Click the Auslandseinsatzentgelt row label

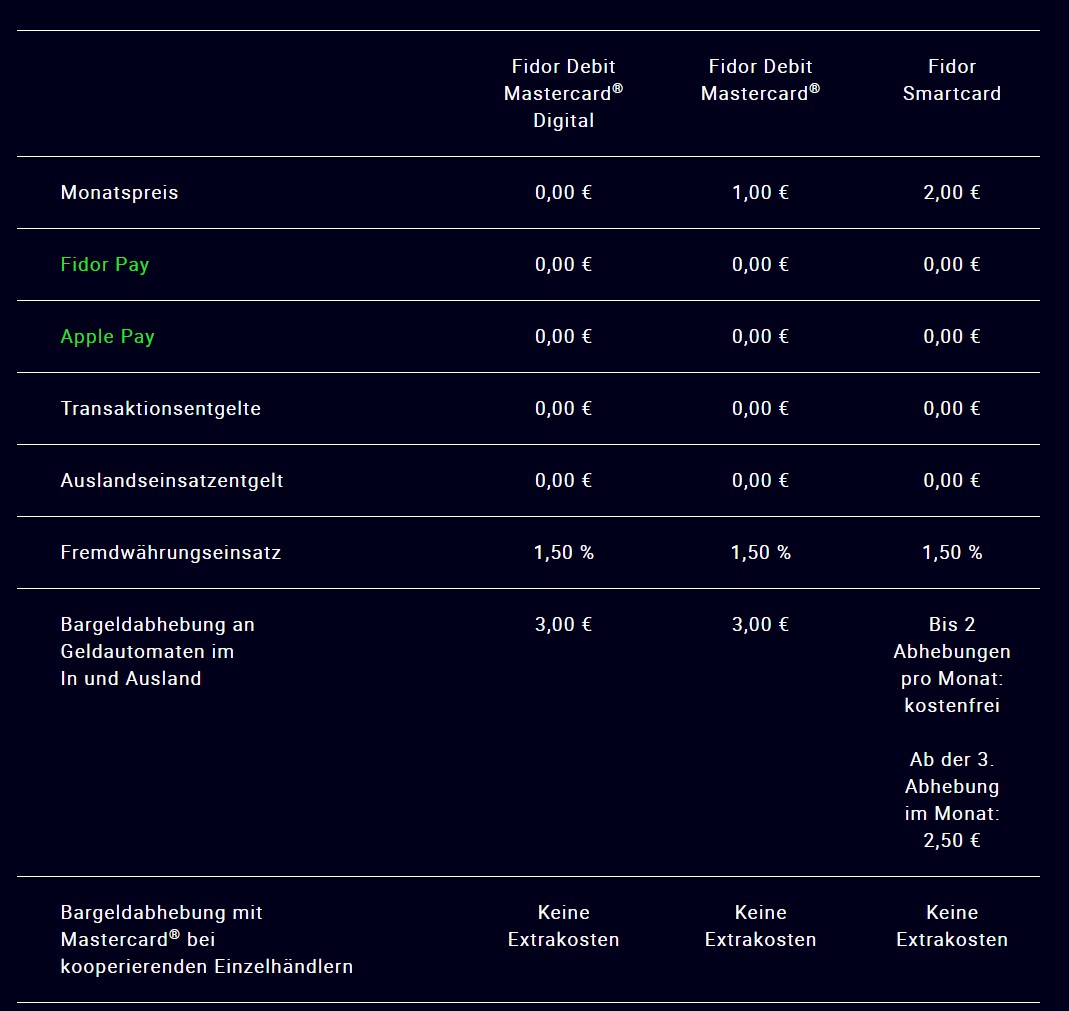(x=172, y=481)
